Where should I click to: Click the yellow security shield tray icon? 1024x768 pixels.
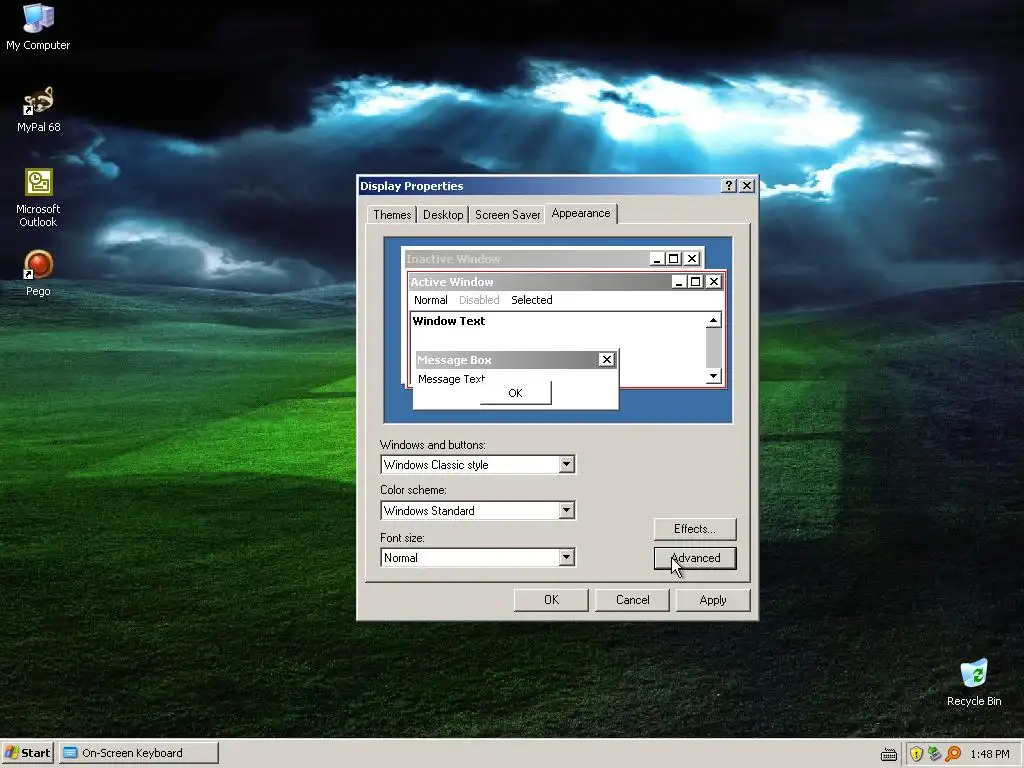916,754
